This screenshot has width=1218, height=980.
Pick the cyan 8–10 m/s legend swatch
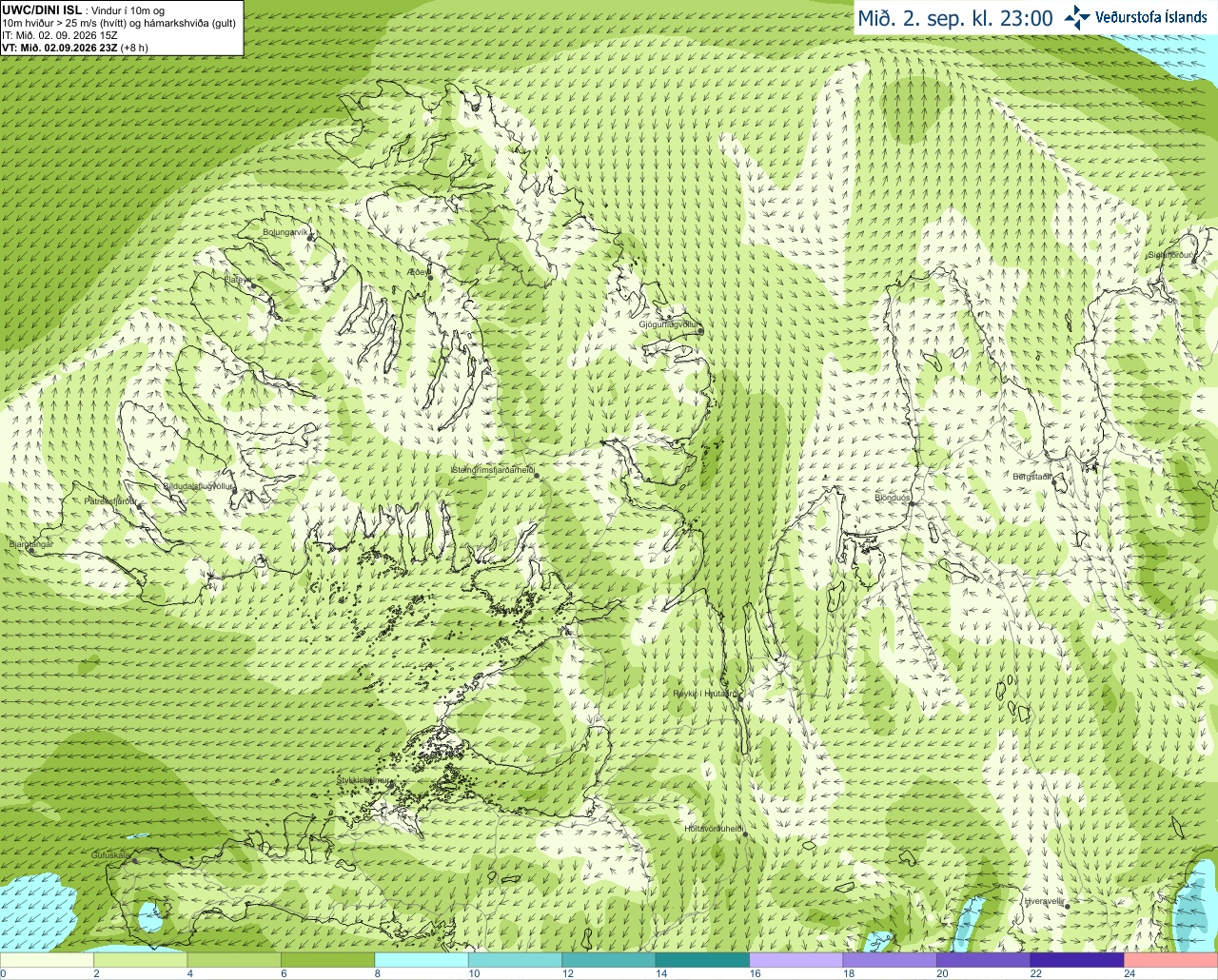422,960
